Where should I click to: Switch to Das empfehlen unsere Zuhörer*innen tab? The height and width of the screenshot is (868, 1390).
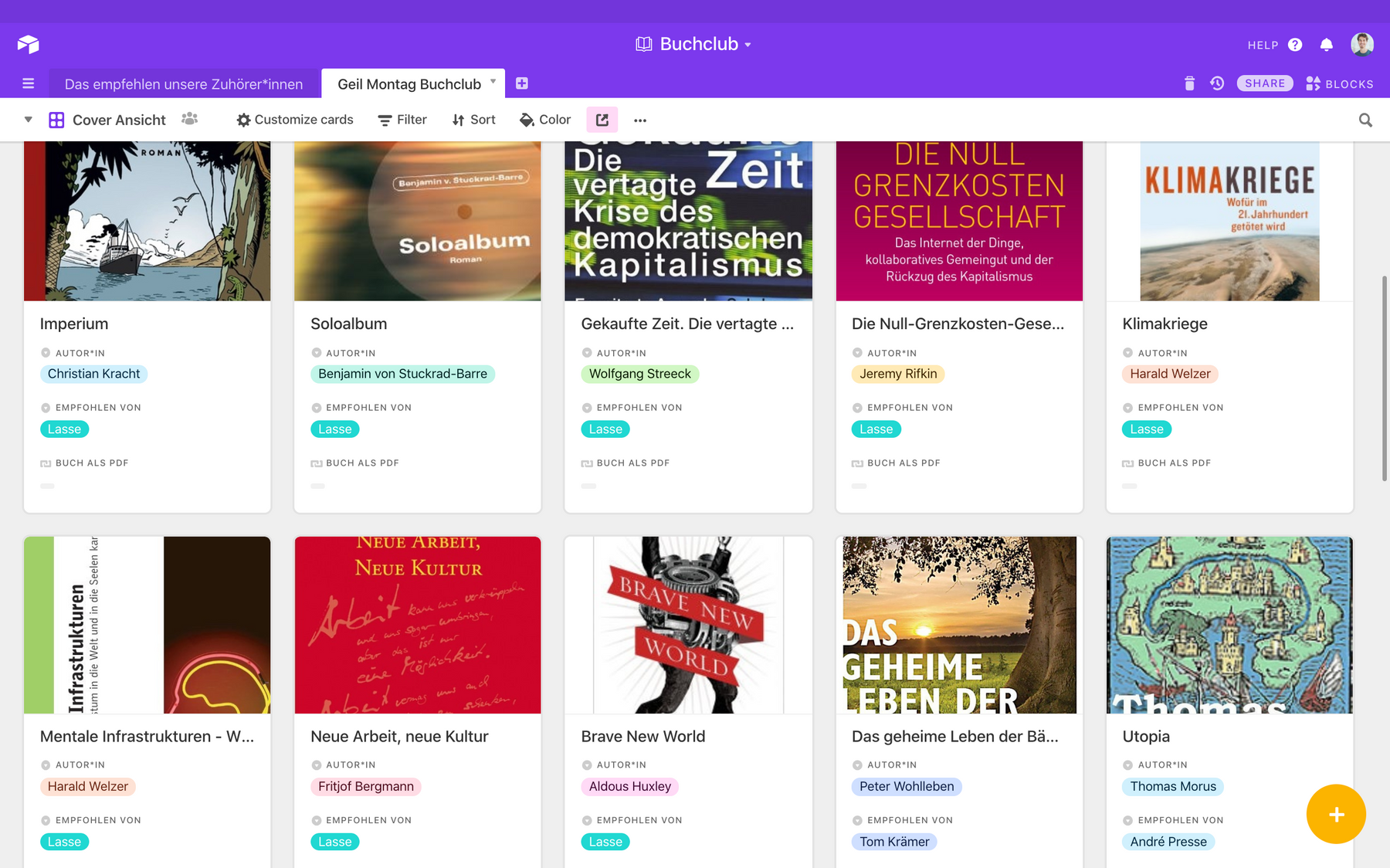pos(184,84)
